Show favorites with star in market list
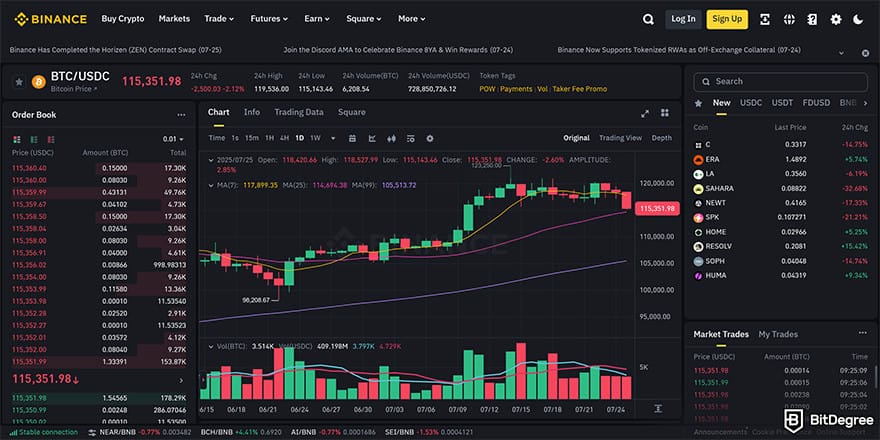880x440 pixels. [698, 103]
